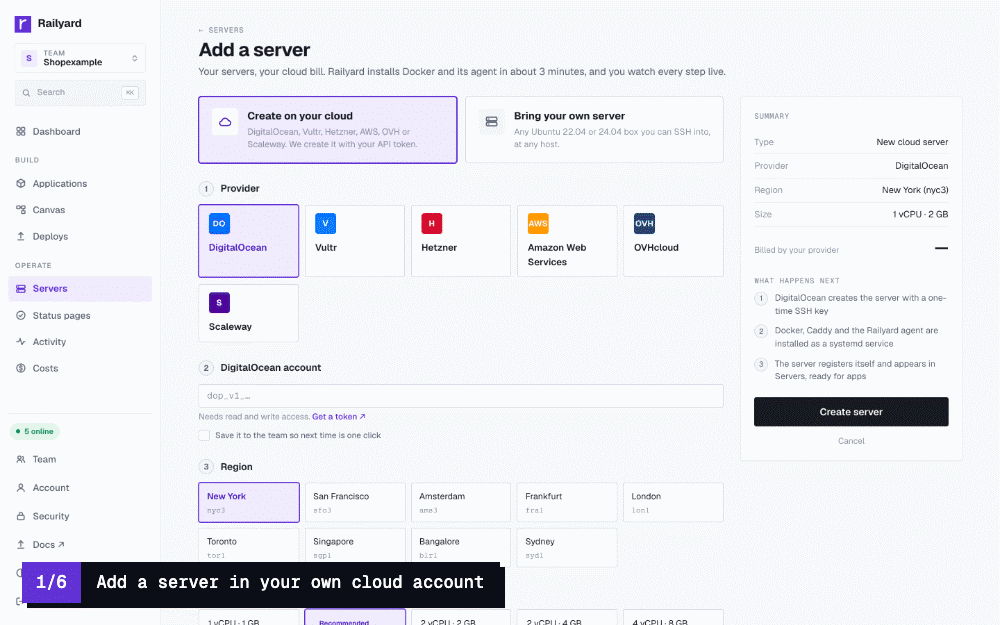Click the DigitalOcean API token field
Screen dimensions: 1000x625
(x=461, y=396)
